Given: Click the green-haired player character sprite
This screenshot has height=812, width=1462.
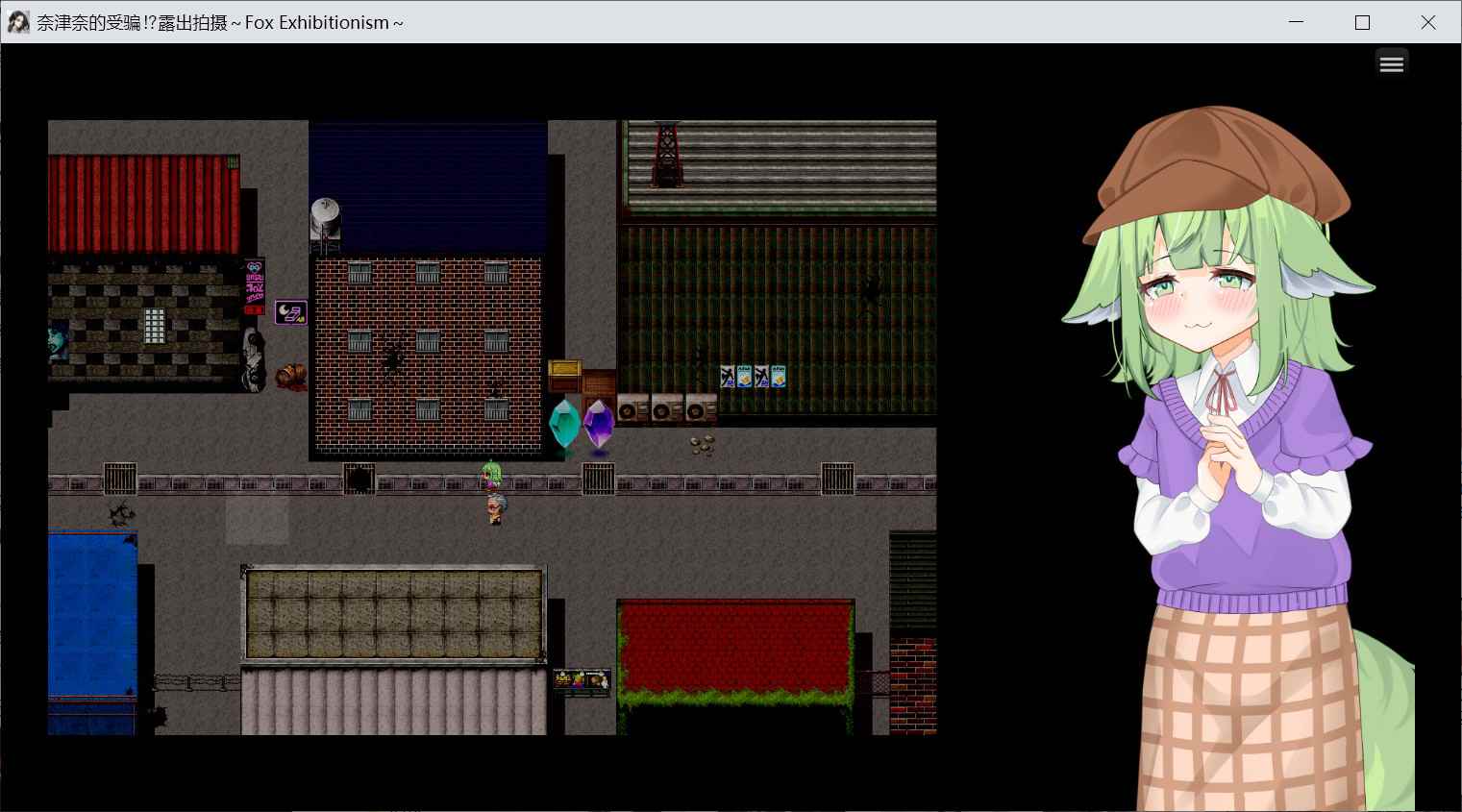Looking at the screenshot, I should pos(492,474).
